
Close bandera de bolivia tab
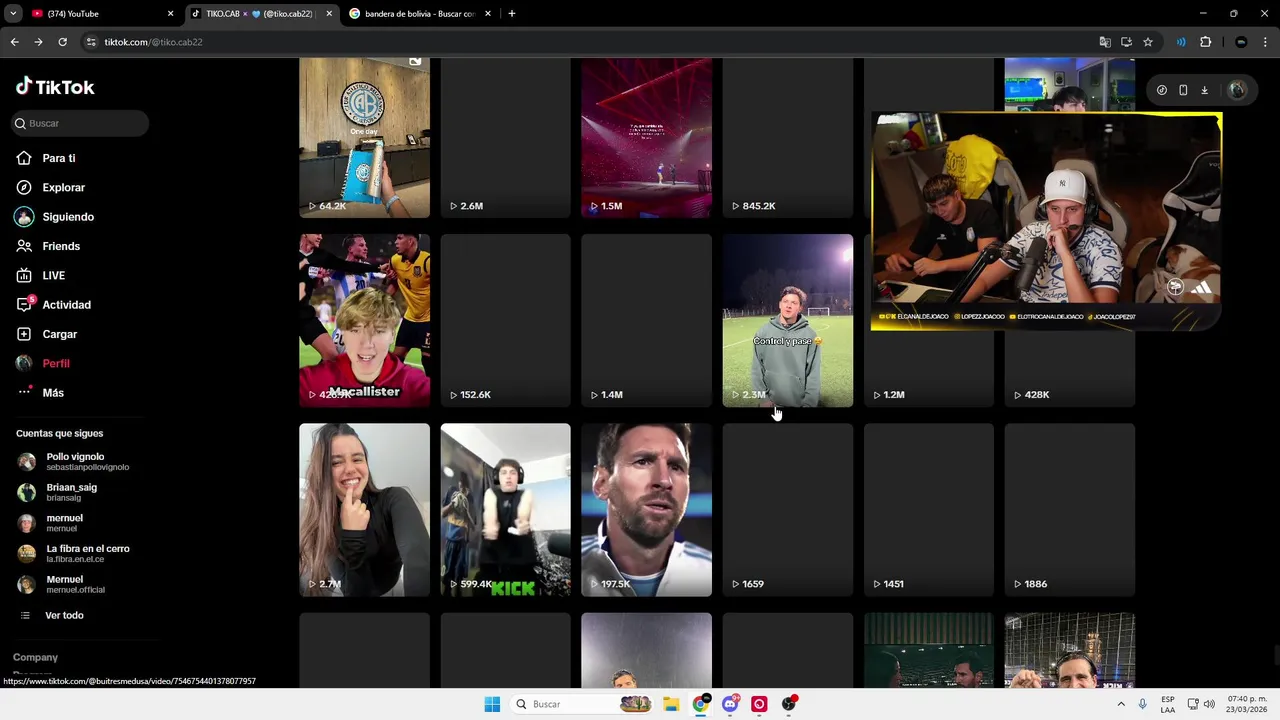(488, 14)
